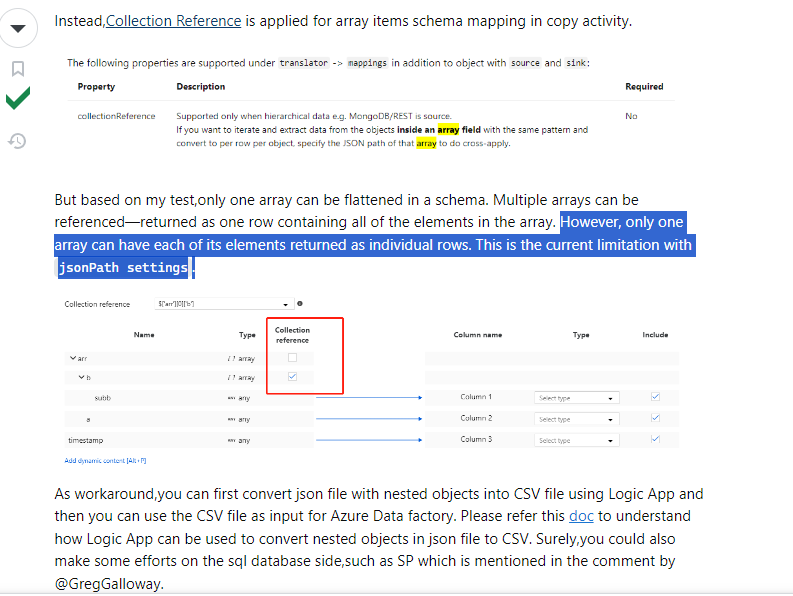Click the Column 3 name cell
The width and height of the screenshot is (793, 596).
[476, 439]
